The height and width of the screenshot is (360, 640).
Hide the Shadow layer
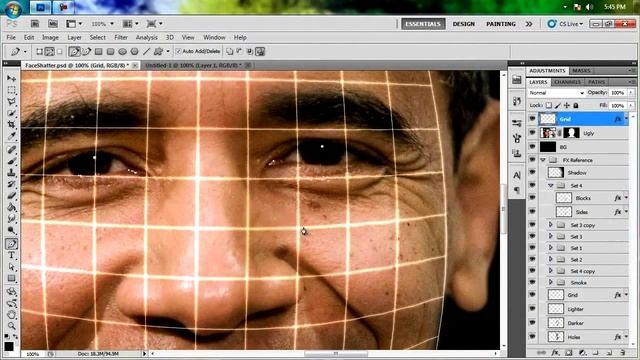pos(532,173)
